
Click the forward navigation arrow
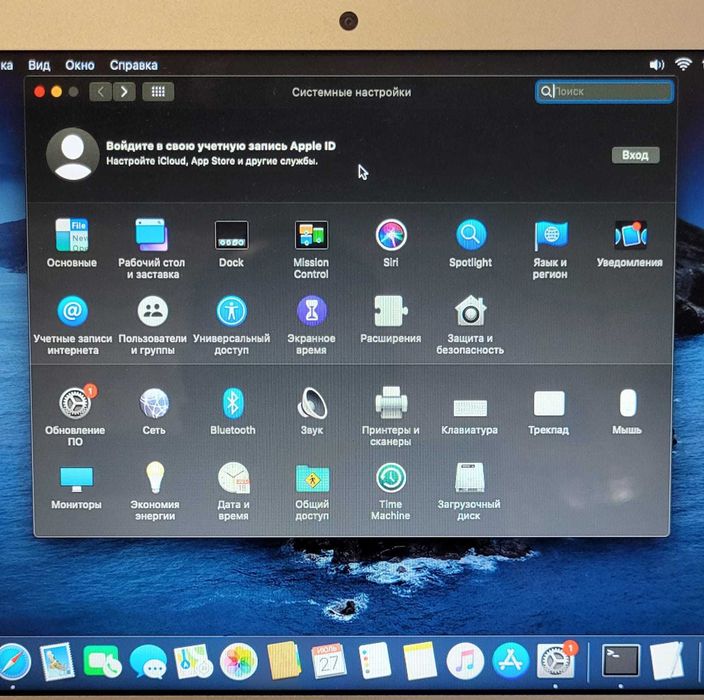(124, 92)
